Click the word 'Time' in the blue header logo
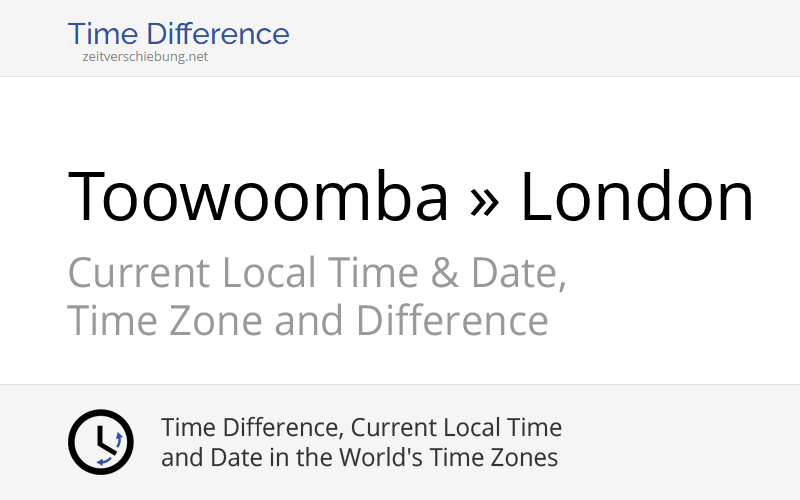 [x=103, y=34]
